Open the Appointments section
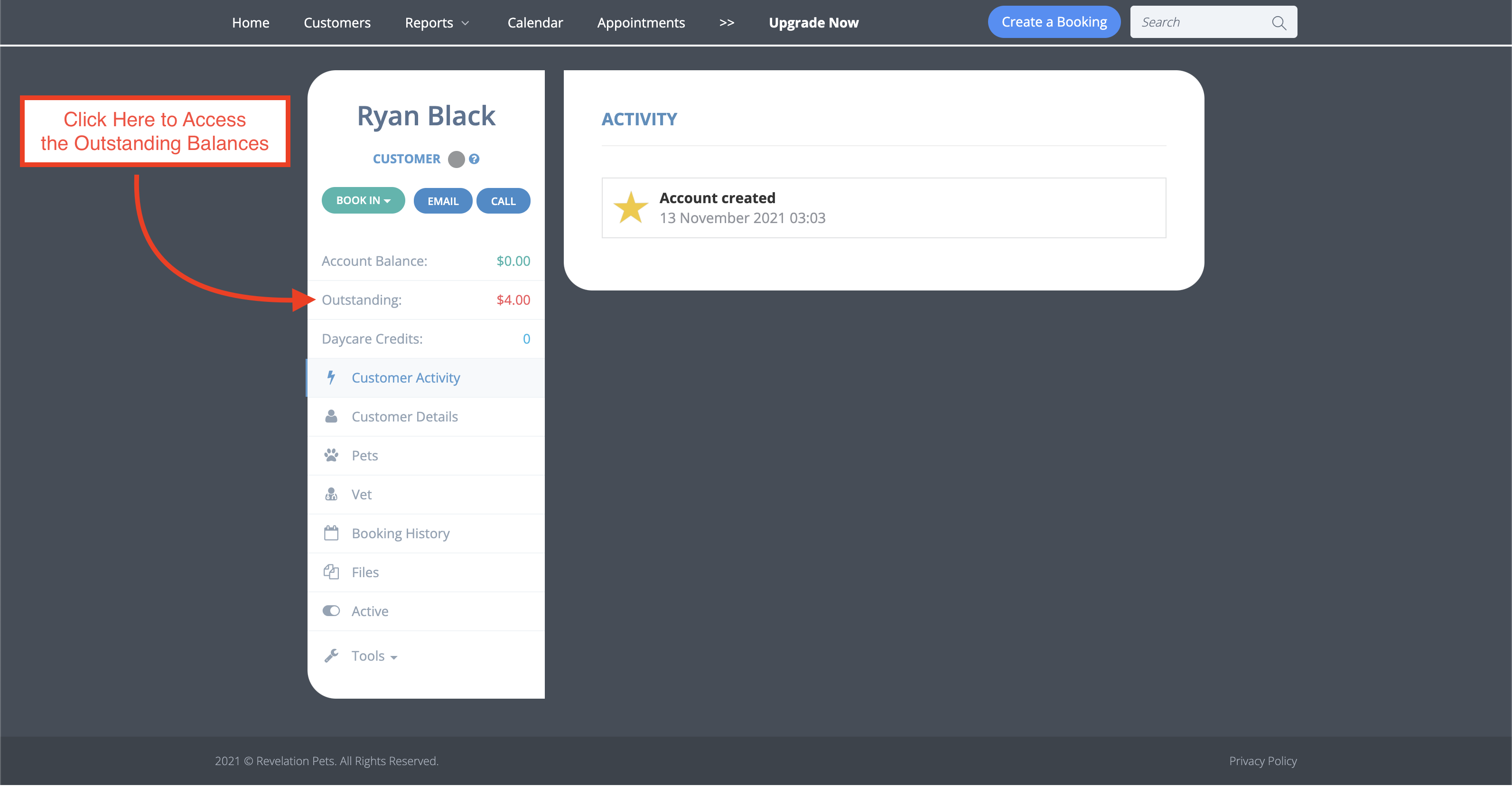Viewport: 1512px width, 786px height. click(641, 22)
